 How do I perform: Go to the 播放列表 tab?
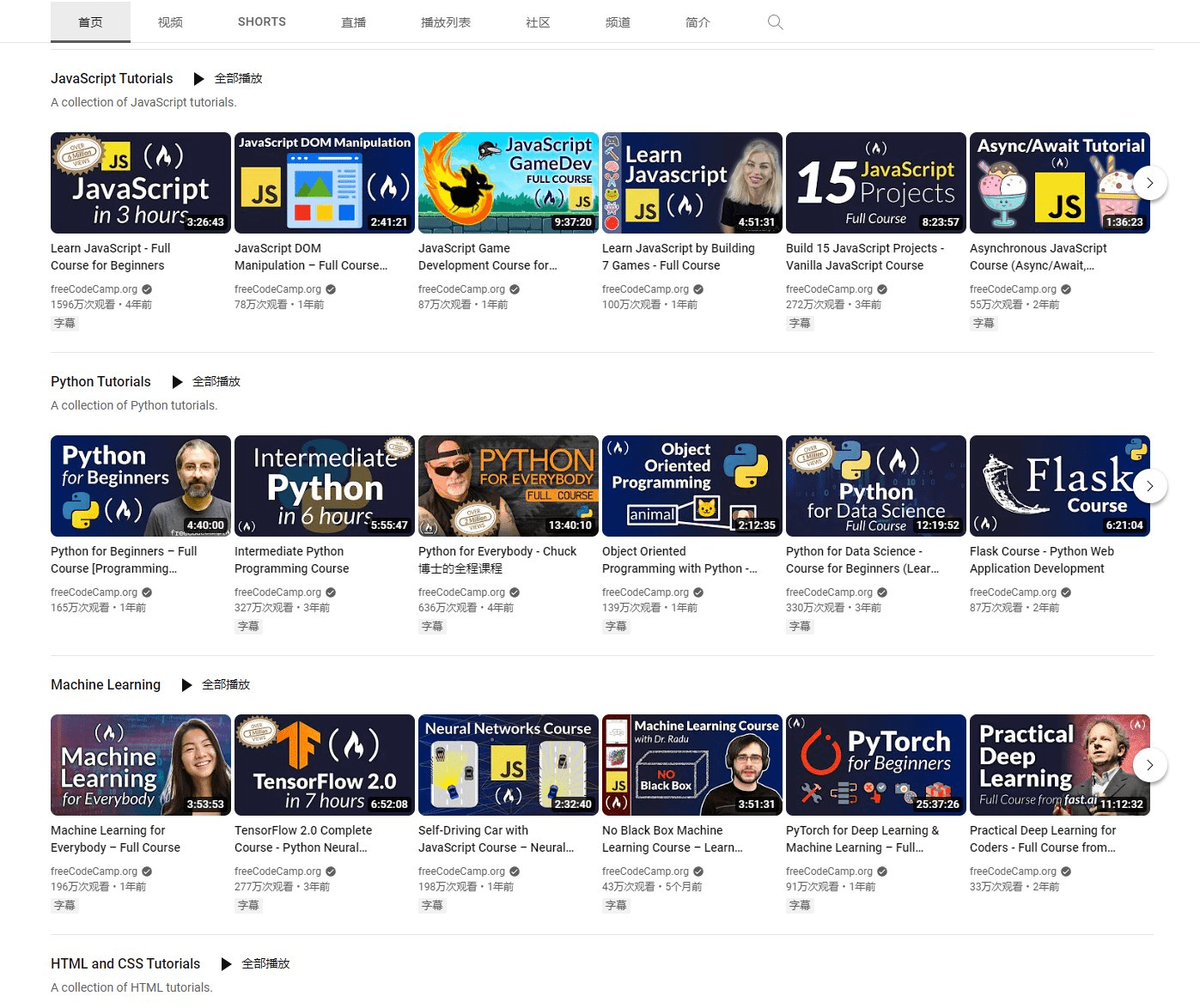tap(446, 22)
